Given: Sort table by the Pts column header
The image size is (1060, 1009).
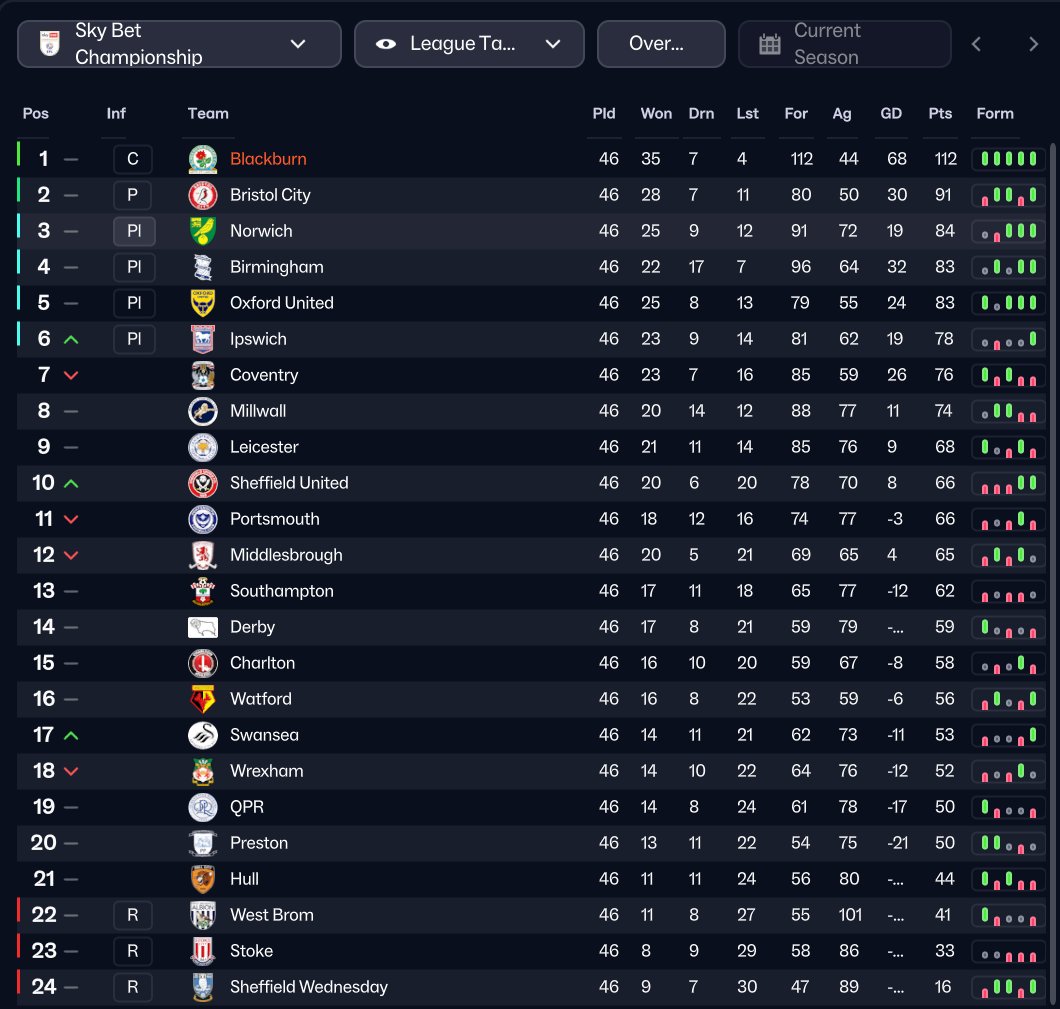Looking at the screenshot, I should coord(940,114).
